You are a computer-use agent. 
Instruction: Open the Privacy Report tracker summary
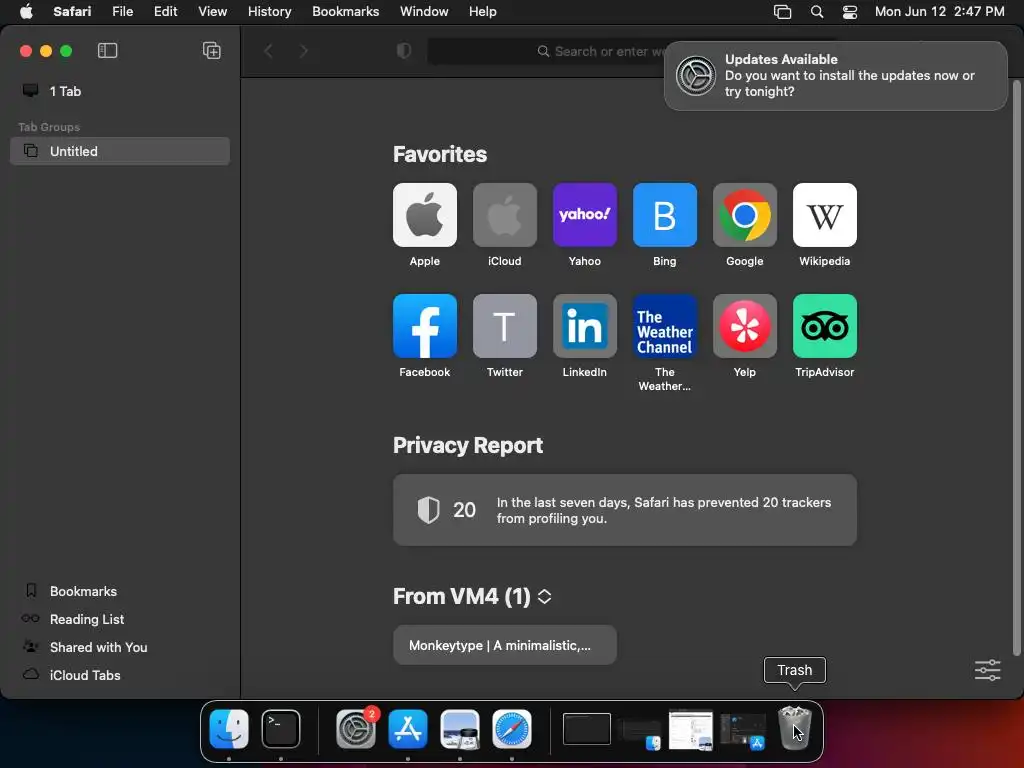point(625,510)
